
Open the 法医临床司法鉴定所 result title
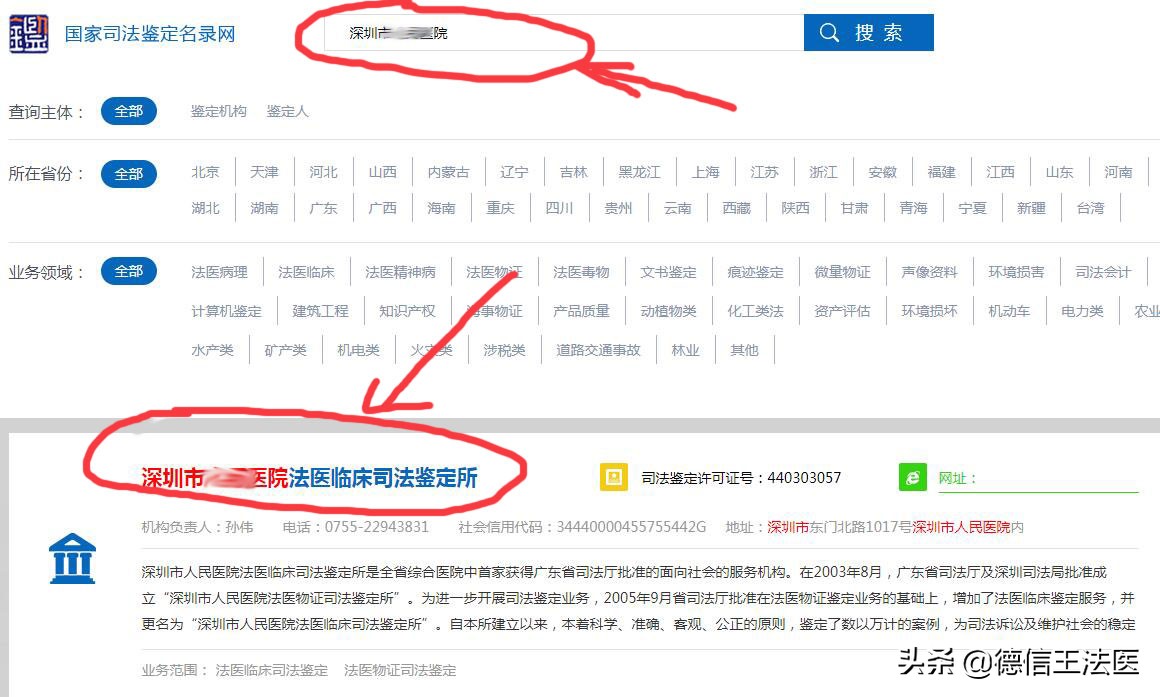(x=309, y=478)
